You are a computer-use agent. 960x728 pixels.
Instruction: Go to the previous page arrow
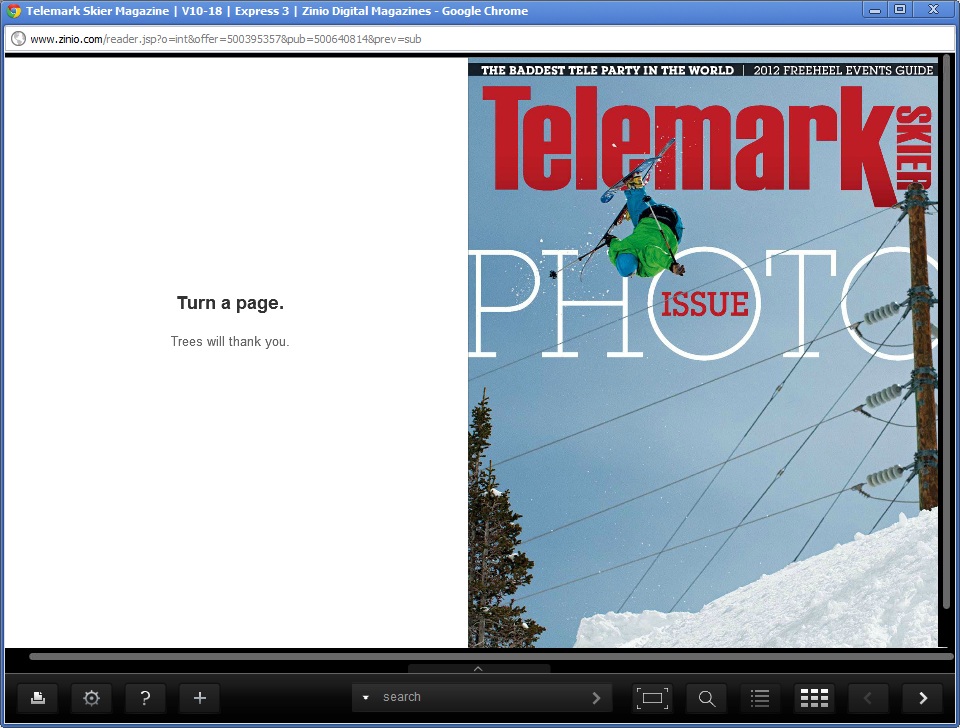[x=868, y=698]
